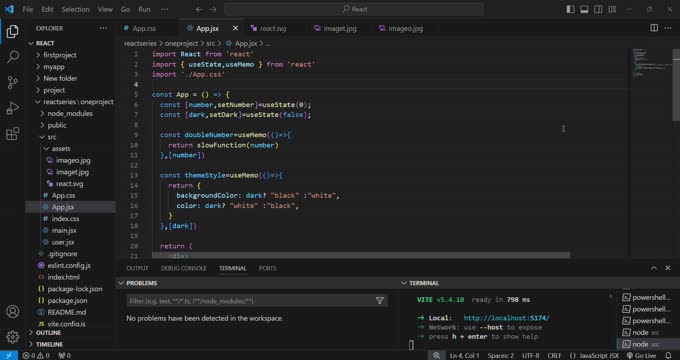Toggle the bottom panel layout button
The height and width of the screenshot is (360, 680).
(585, 9)
